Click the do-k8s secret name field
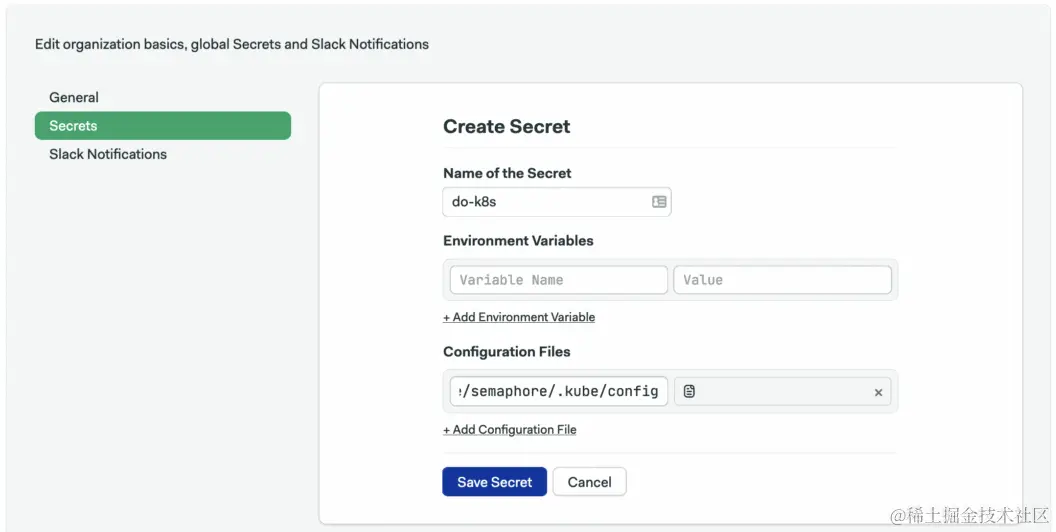The image size is (1056, 532). click(545, 201)
